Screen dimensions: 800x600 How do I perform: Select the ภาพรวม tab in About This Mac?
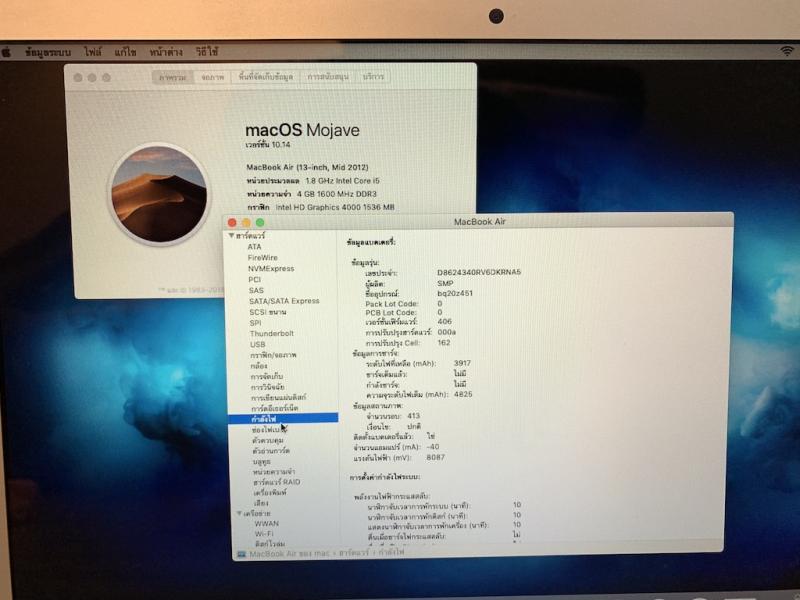point(173,77)
